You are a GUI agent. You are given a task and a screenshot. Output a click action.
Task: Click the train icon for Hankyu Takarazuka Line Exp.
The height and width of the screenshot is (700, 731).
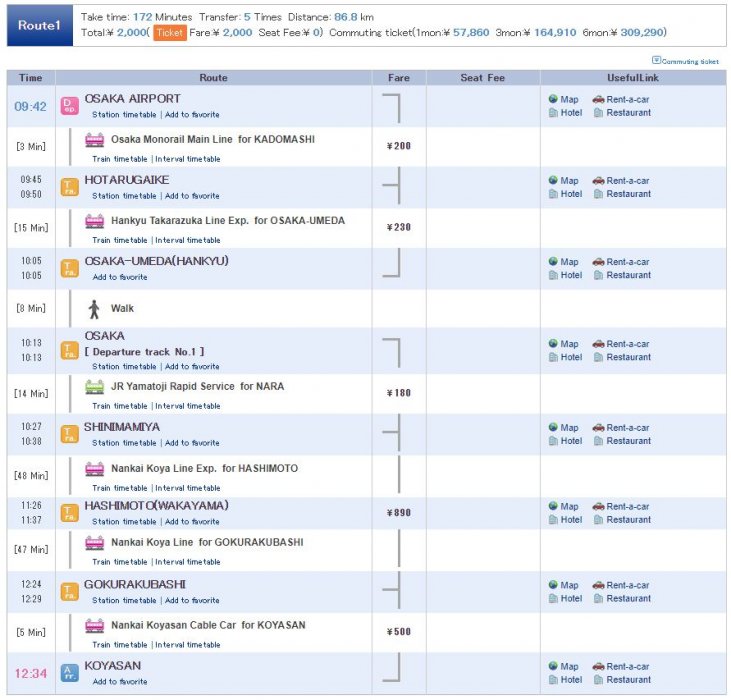point(95,221)
